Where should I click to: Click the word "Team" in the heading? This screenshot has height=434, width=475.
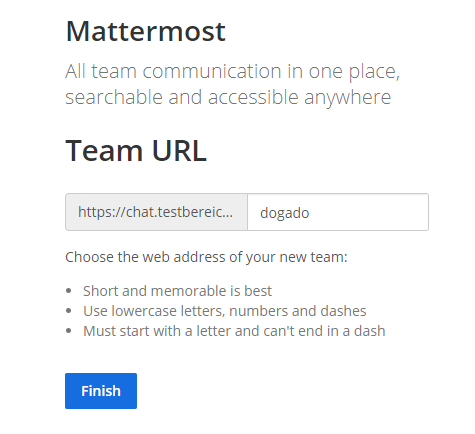pos(104,151)
